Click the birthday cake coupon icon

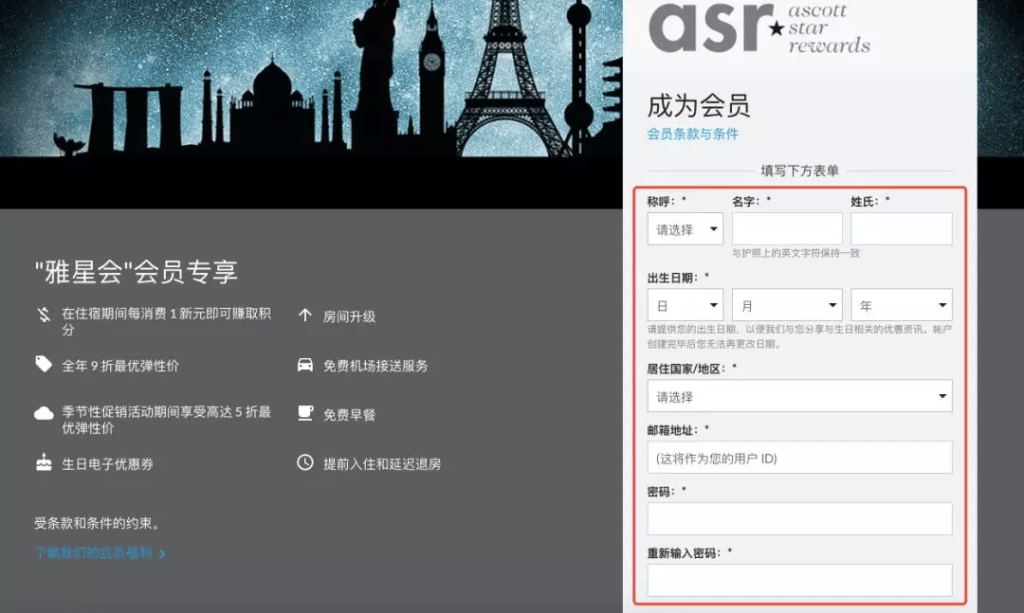point(43,463)
